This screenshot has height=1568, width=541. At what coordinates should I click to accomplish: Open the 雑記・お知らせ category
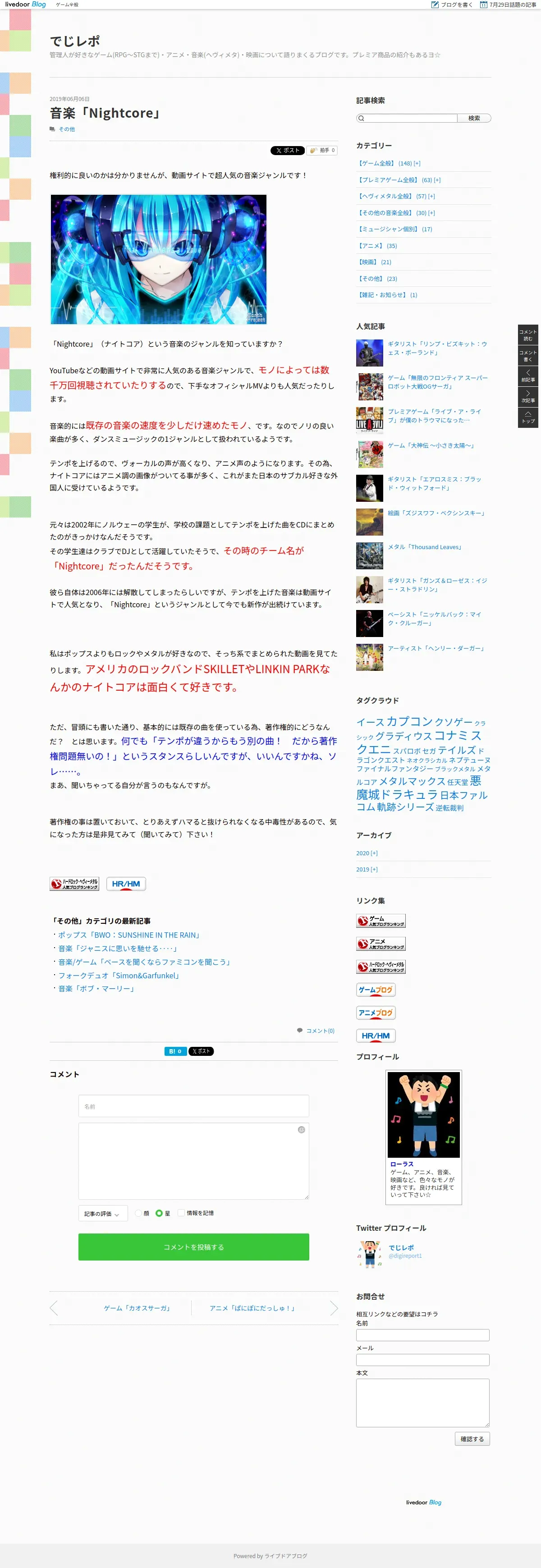(x=387, y=295)
